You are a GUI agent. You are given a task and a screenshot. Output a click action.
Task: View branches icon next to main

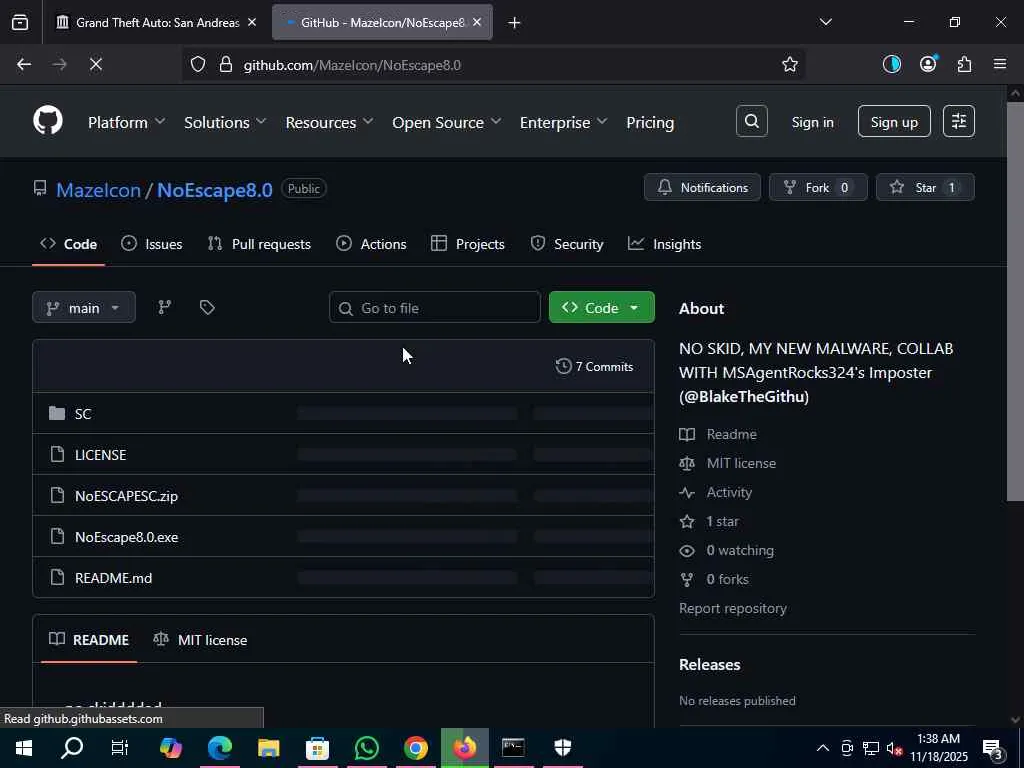[x=165, y=308]
